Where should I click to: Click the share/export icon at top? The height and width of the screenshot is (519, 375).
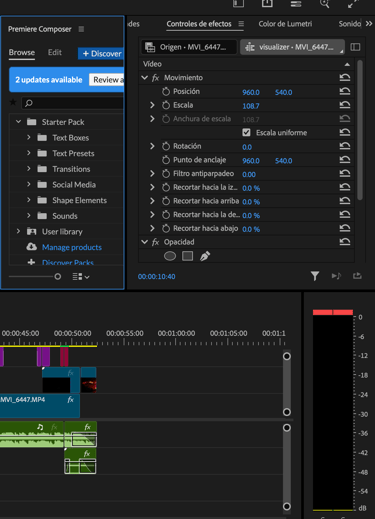tap(267, 3)
